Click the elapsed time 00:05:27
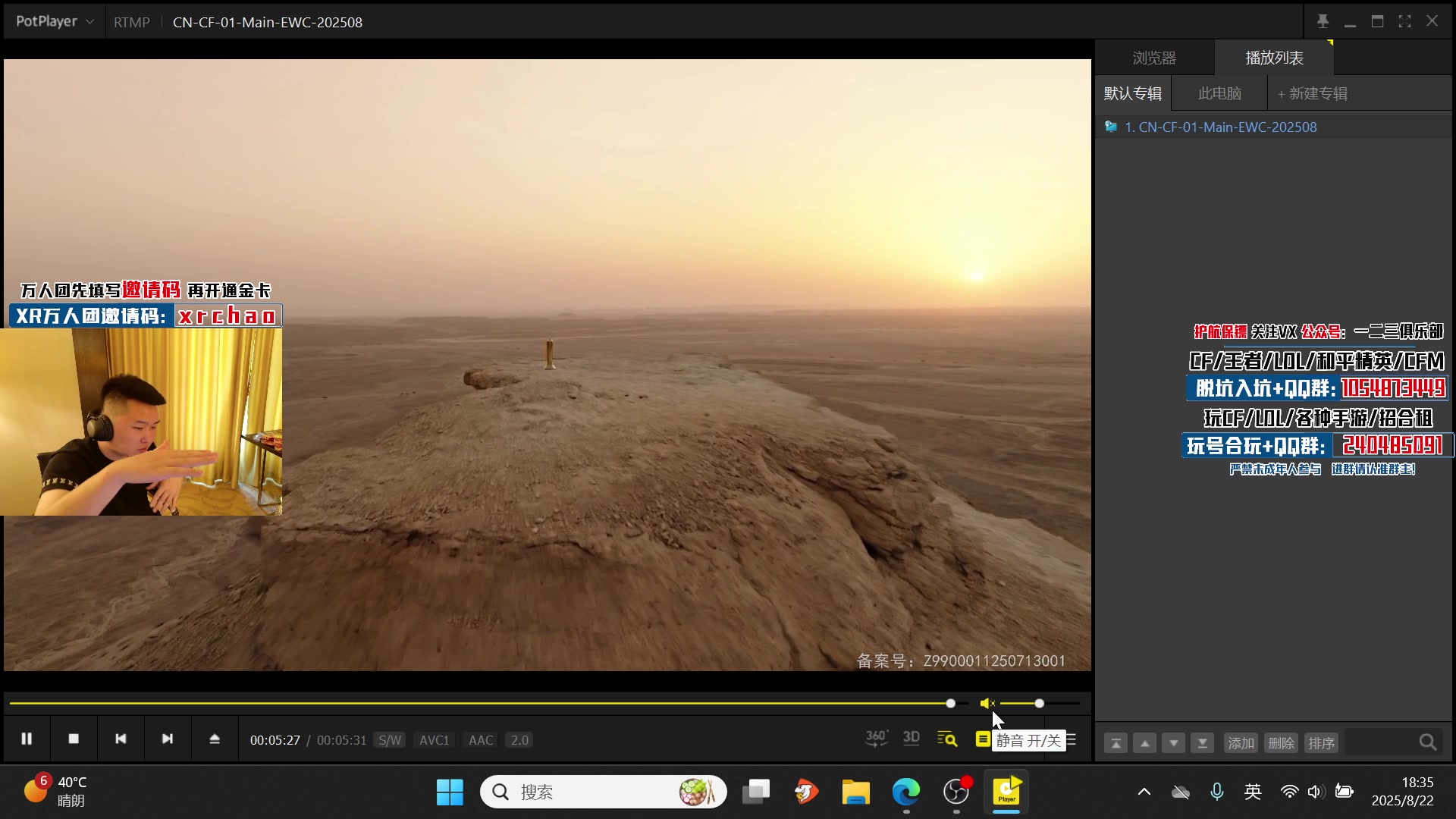The image size is (1456, 819). coord(275,740)
